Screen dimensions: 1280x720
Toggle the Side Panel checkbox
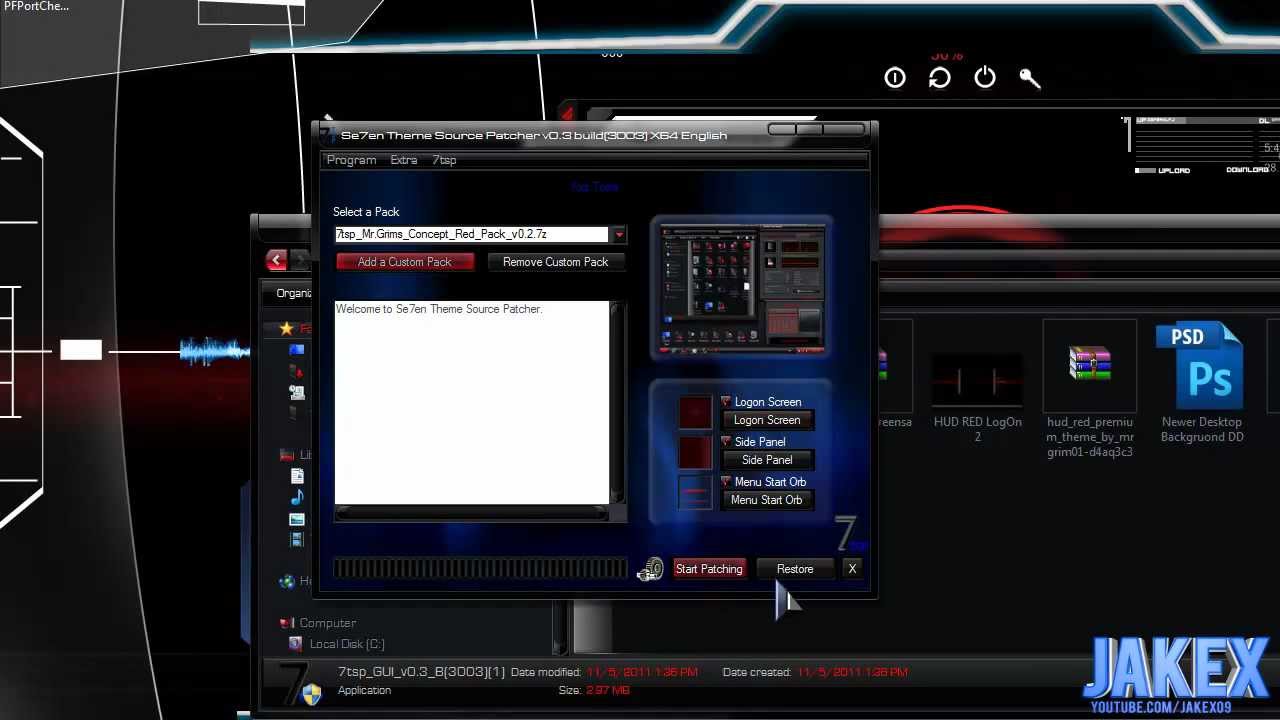(726, 442)
